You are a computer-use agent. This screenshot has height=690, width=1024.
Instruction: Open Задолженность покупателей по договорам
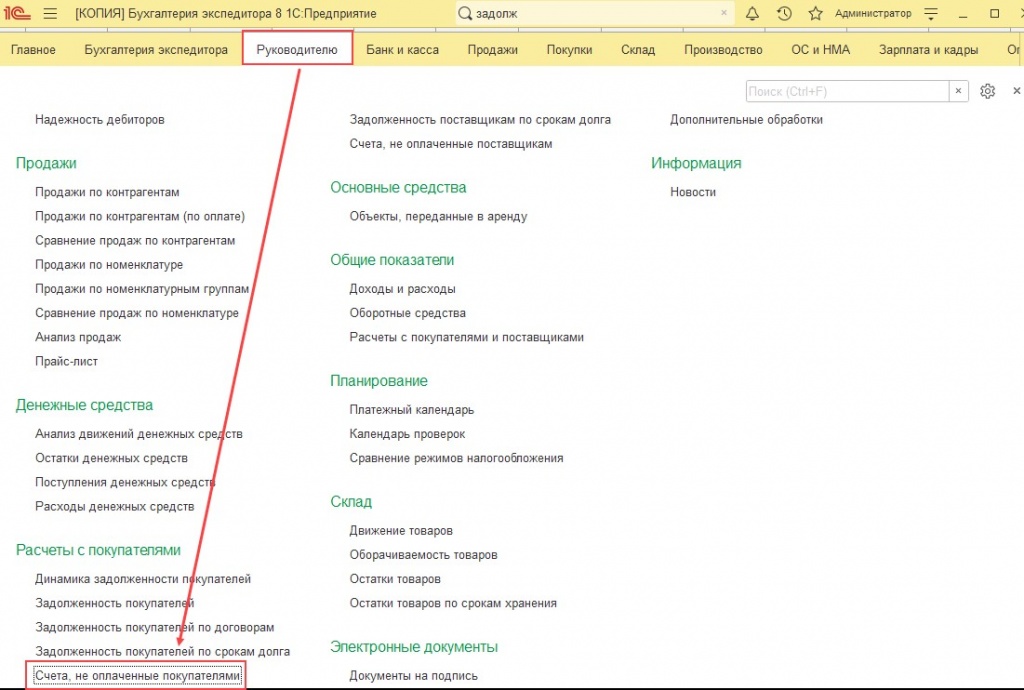point(155,627)
